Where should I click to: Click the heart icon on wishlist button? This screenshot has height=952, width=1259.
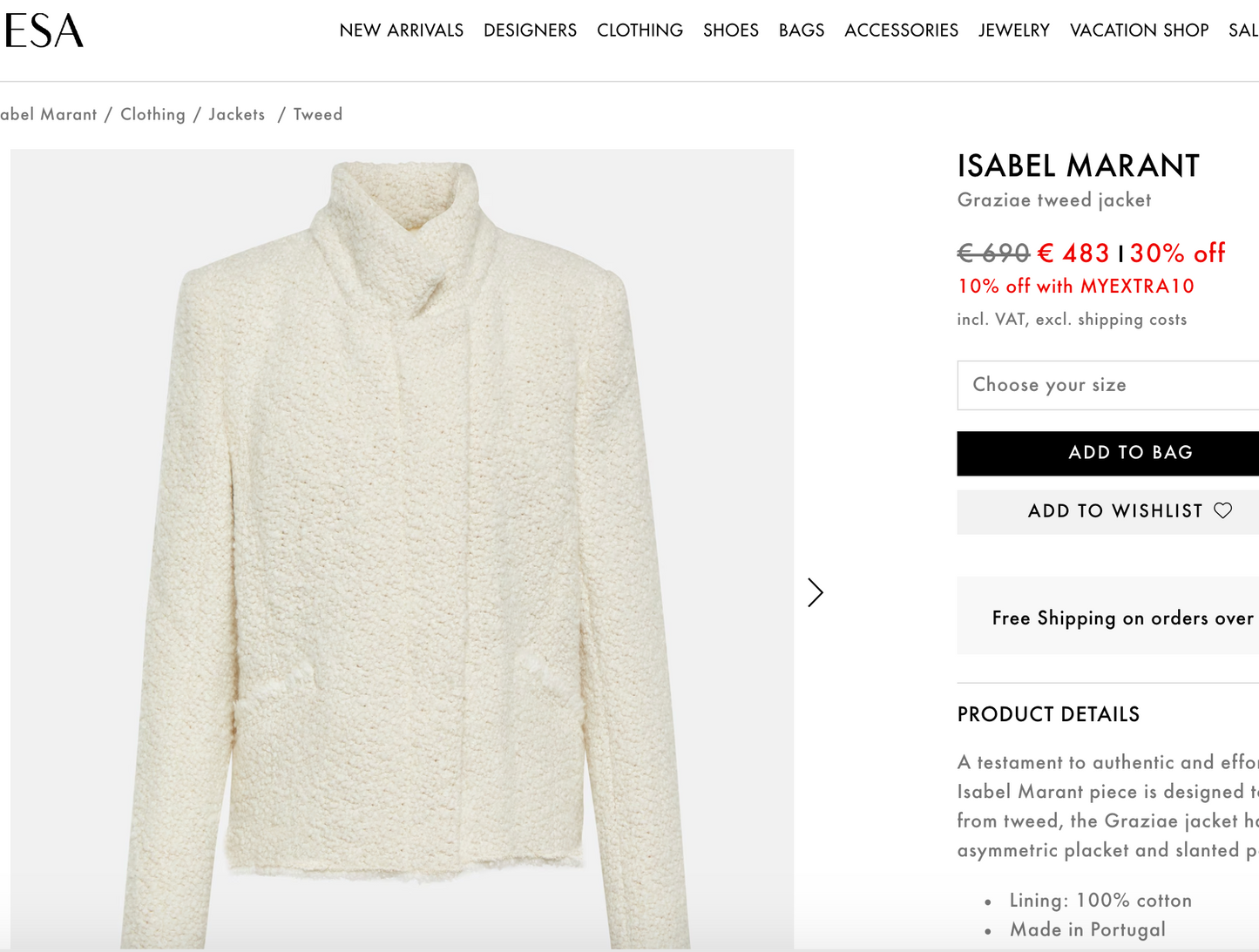coord(1223,510)
